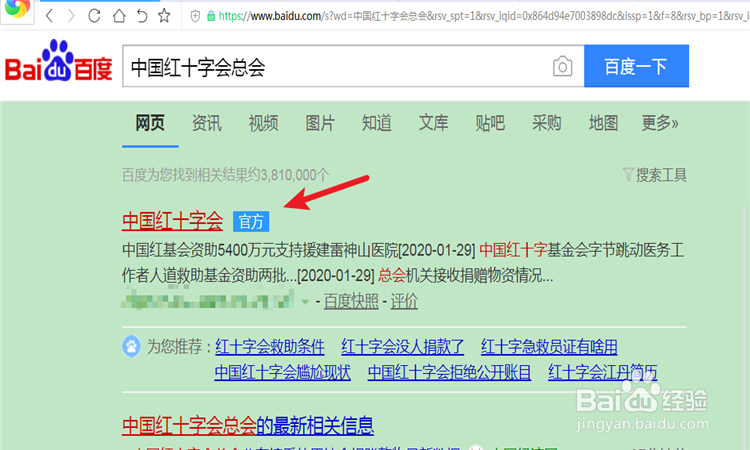Image resolution: width=750 pixels, height=450 pixels.
Task: Expand the 更多» tab menu
Action: [x=660, y=123]
